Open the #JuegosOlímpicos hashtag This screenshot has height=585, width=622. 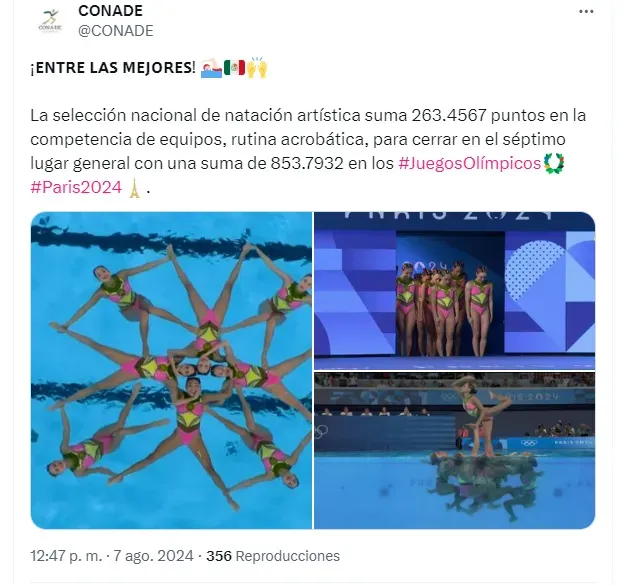click(x=470, y=163)
